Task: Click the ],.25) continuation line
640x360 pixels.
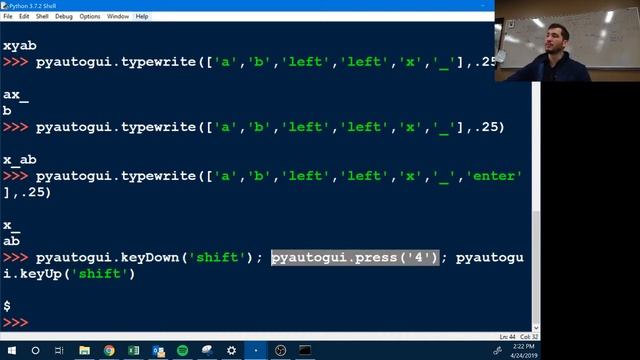Action: [27, 192]
